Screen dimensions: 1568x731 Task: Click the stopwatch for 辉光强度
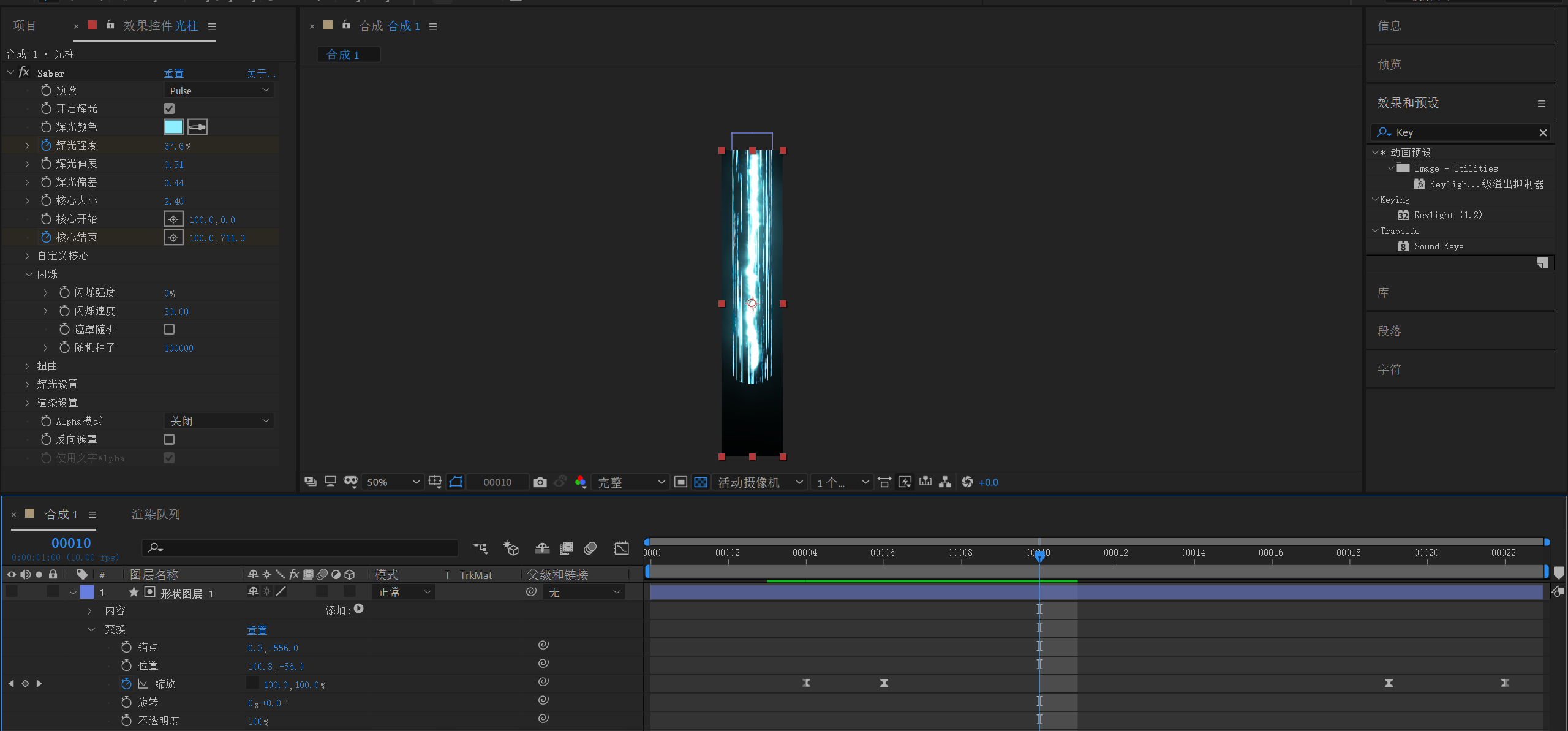click(46, 145)
